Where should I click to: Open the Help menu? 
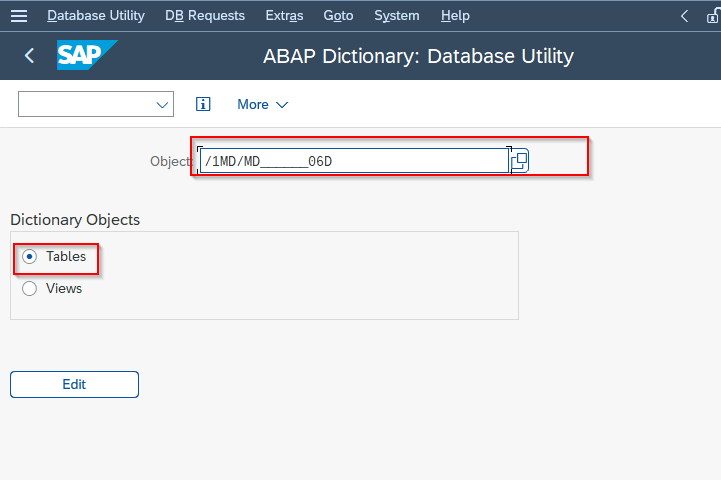click(x=455, y=16)
